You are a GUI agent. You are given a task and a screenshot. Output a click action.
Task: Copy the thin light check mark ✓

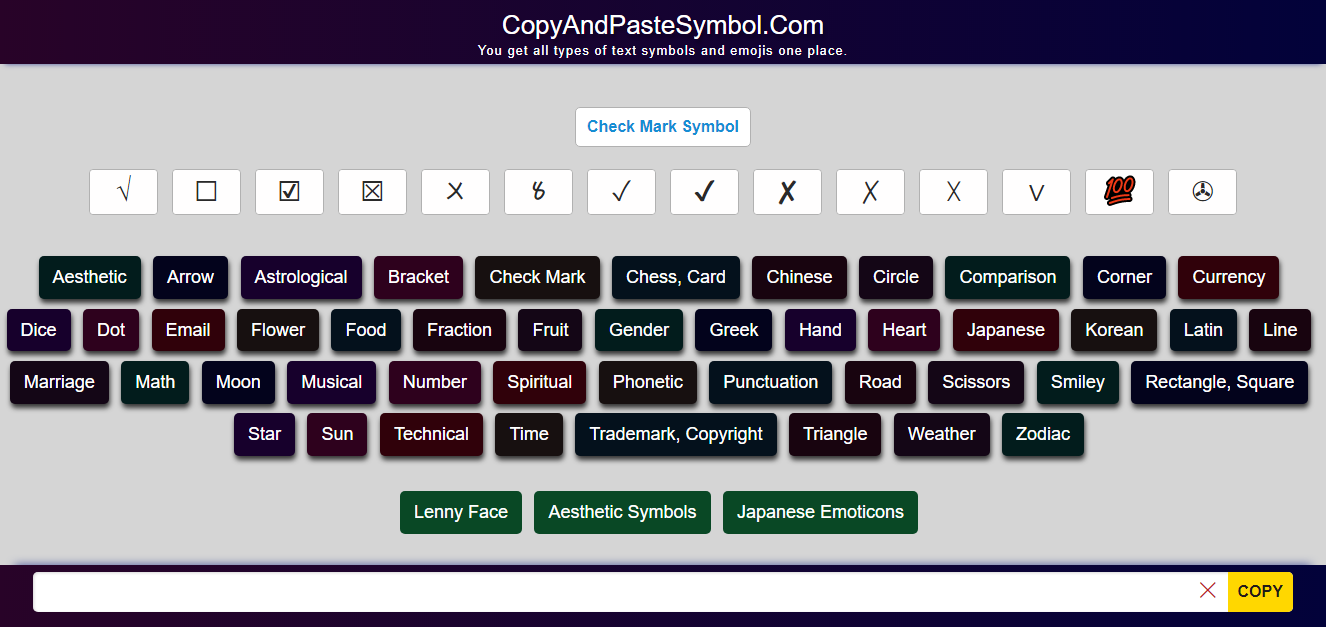click(621, 192)
